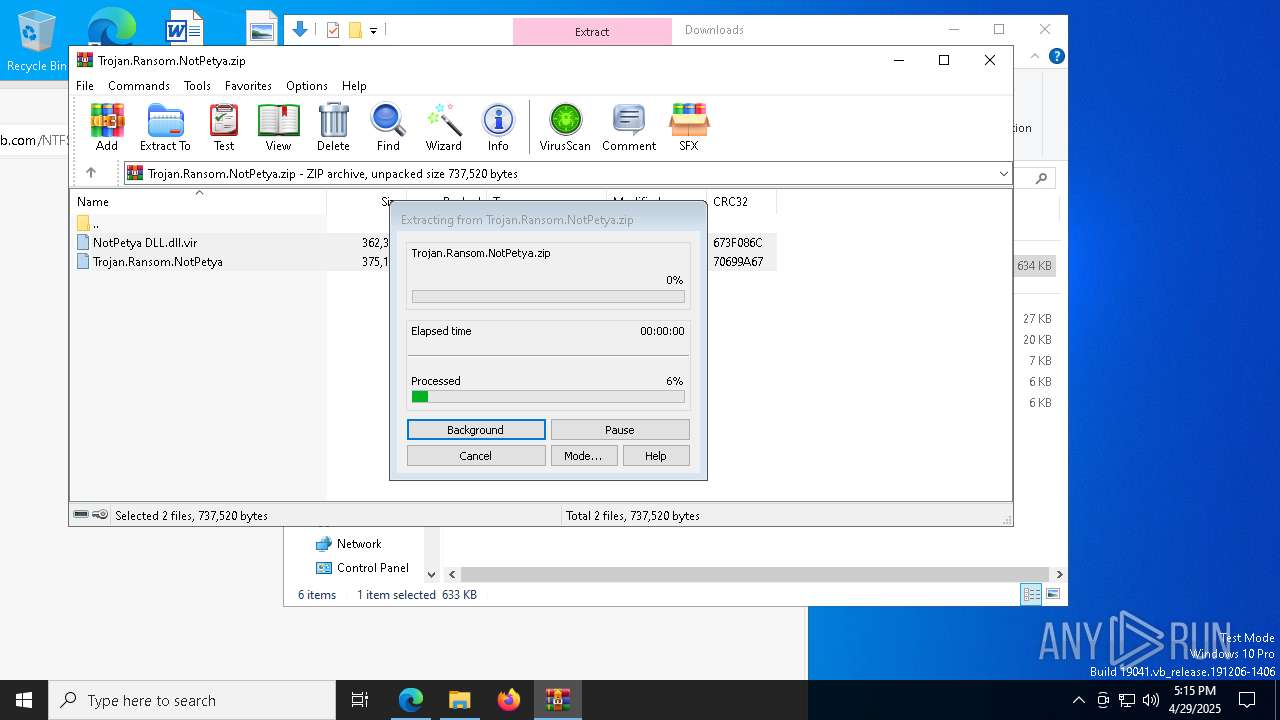Go up one level in WinRAR
The height and width of the screenshot is (720, 1280).
point(91,173)
